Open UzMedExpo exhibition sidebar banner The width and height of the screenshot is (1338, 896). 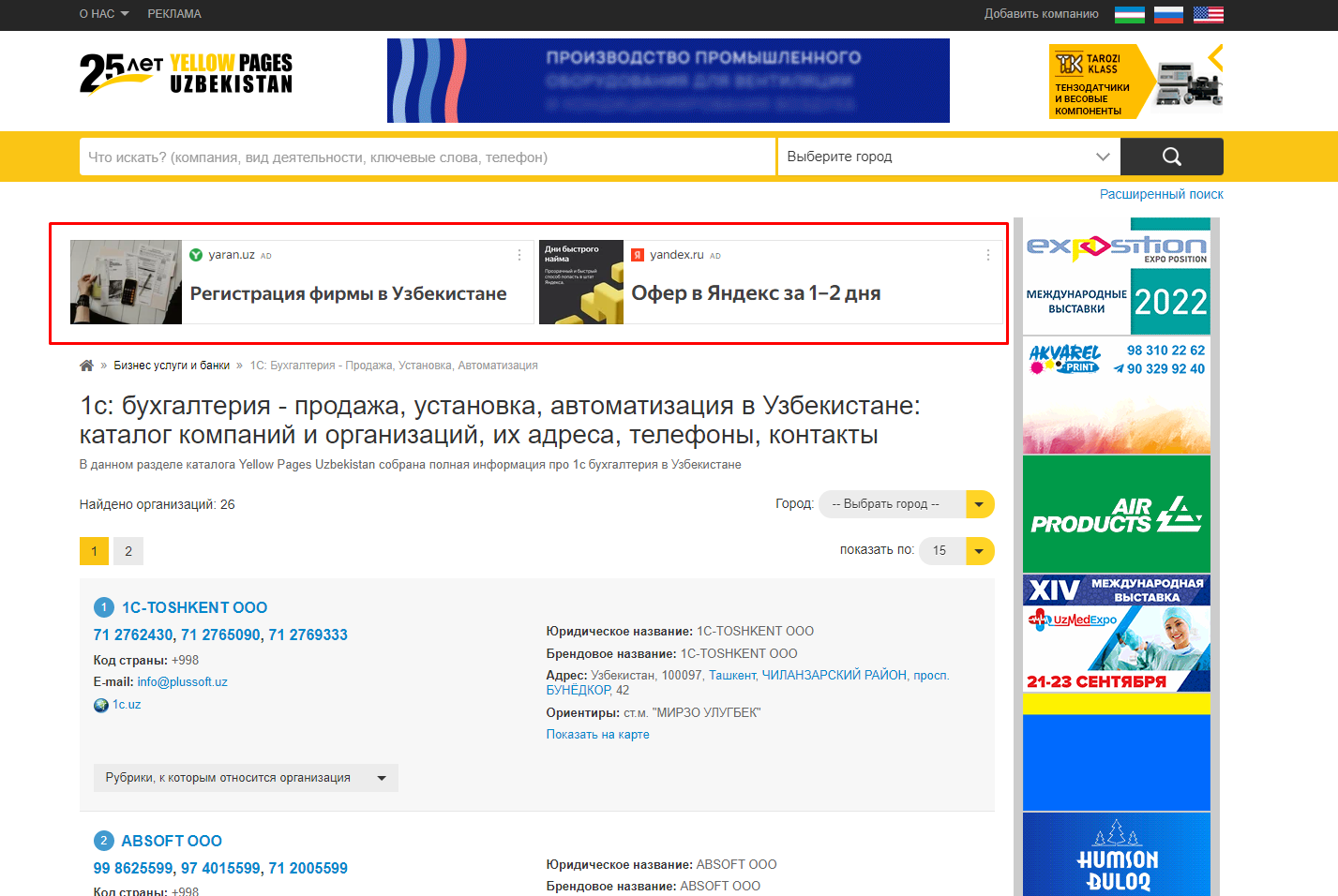click(1117, 634)
